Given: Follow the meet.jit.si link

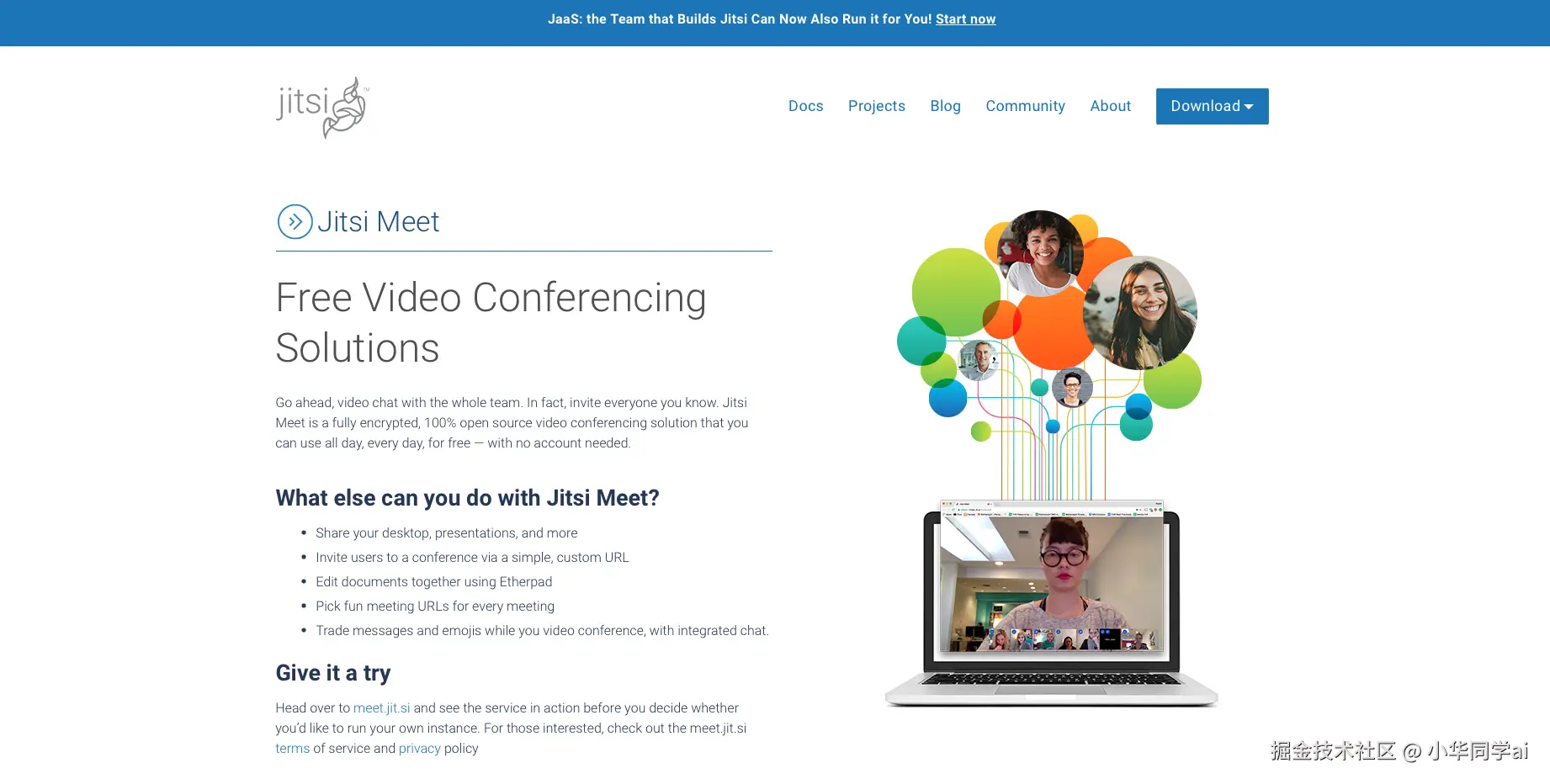Looking at the screenshot, I should coord(381,708).
